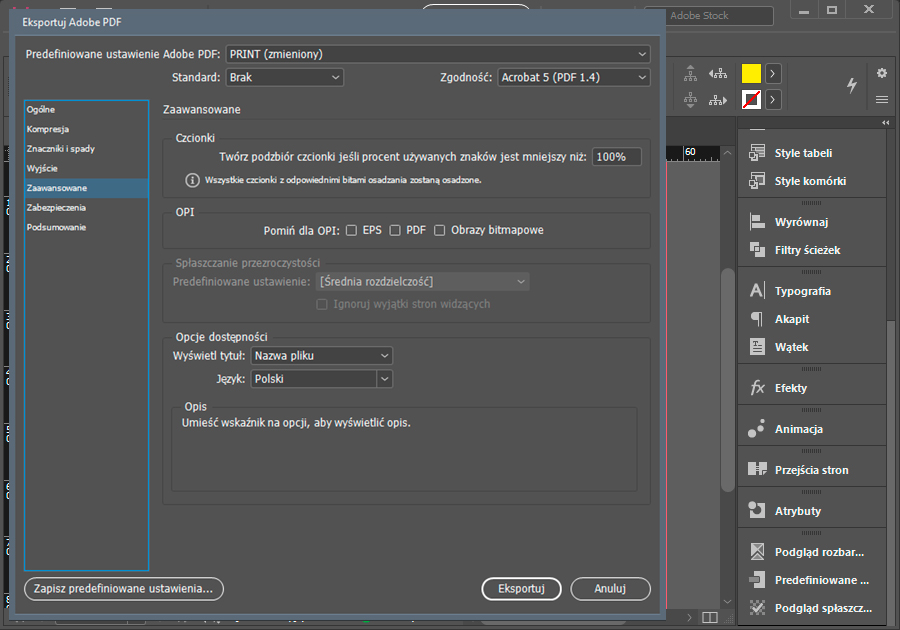Expand the stroke swatch arrow
This screenshot has width=900, height=630.
tap(773, 100)
